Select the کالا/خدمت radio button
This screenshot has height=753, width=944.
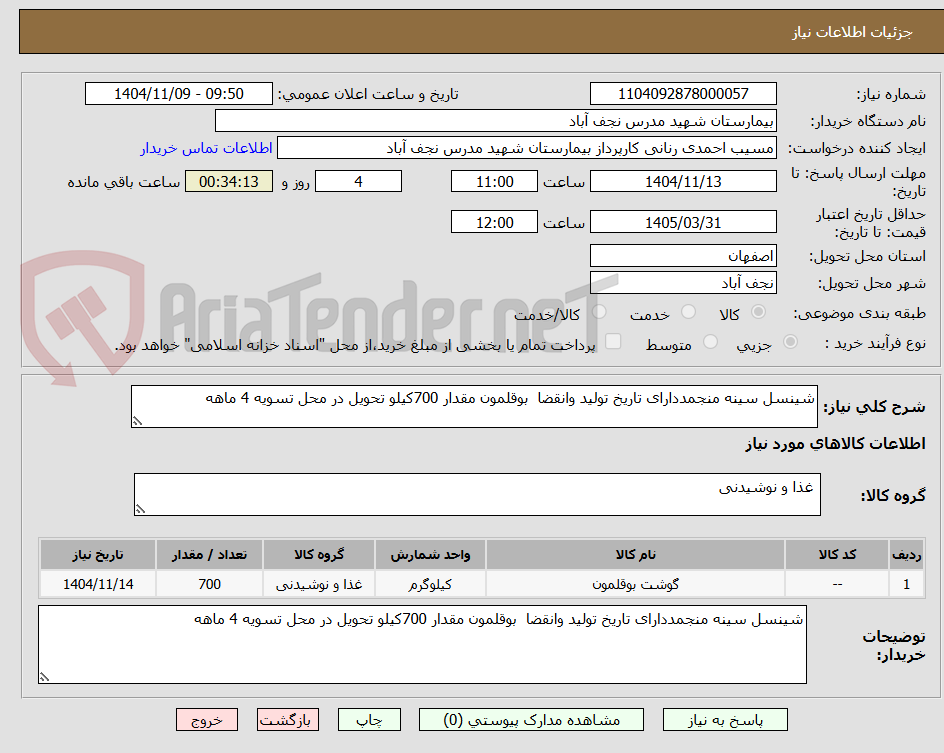599,312
